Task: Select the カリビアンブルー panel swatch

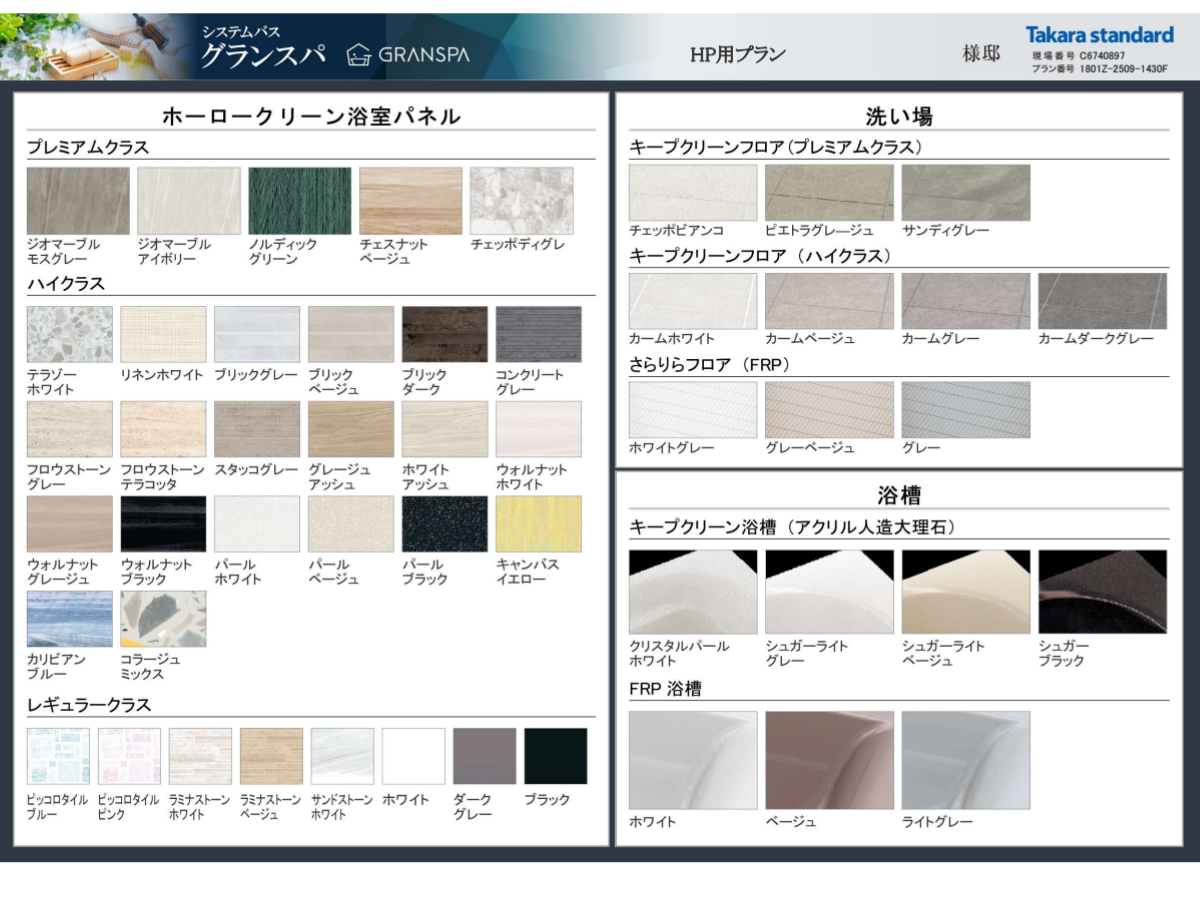Action: point(69,618)
